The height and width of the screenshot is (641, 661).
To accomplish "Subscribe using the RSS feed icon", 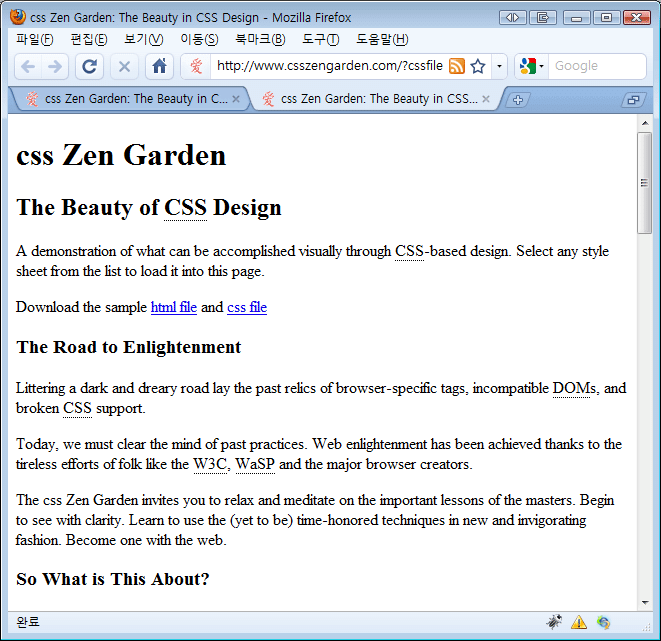I will tap(457, 66).
